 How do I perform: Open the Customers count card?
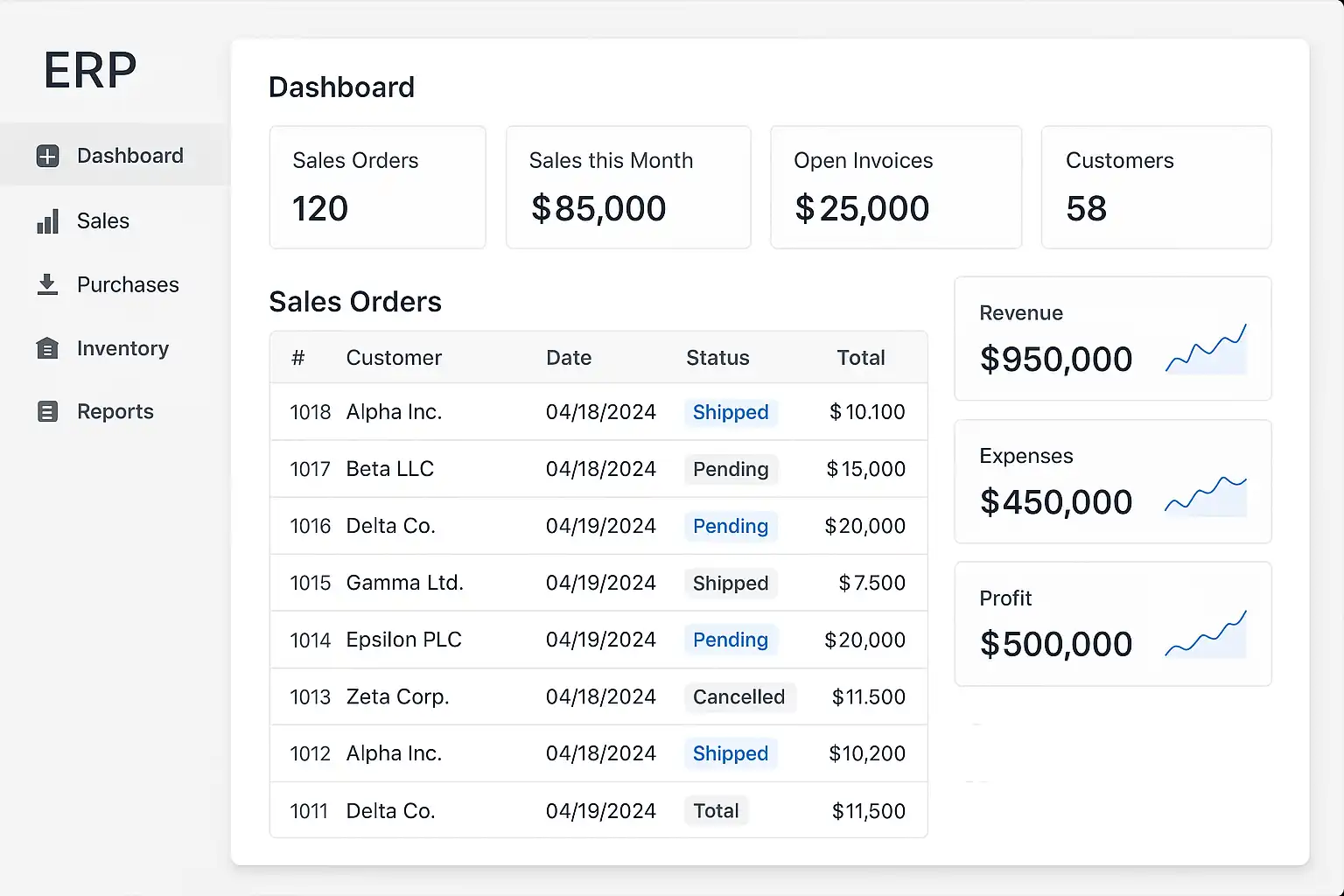tap(1155, 187)
